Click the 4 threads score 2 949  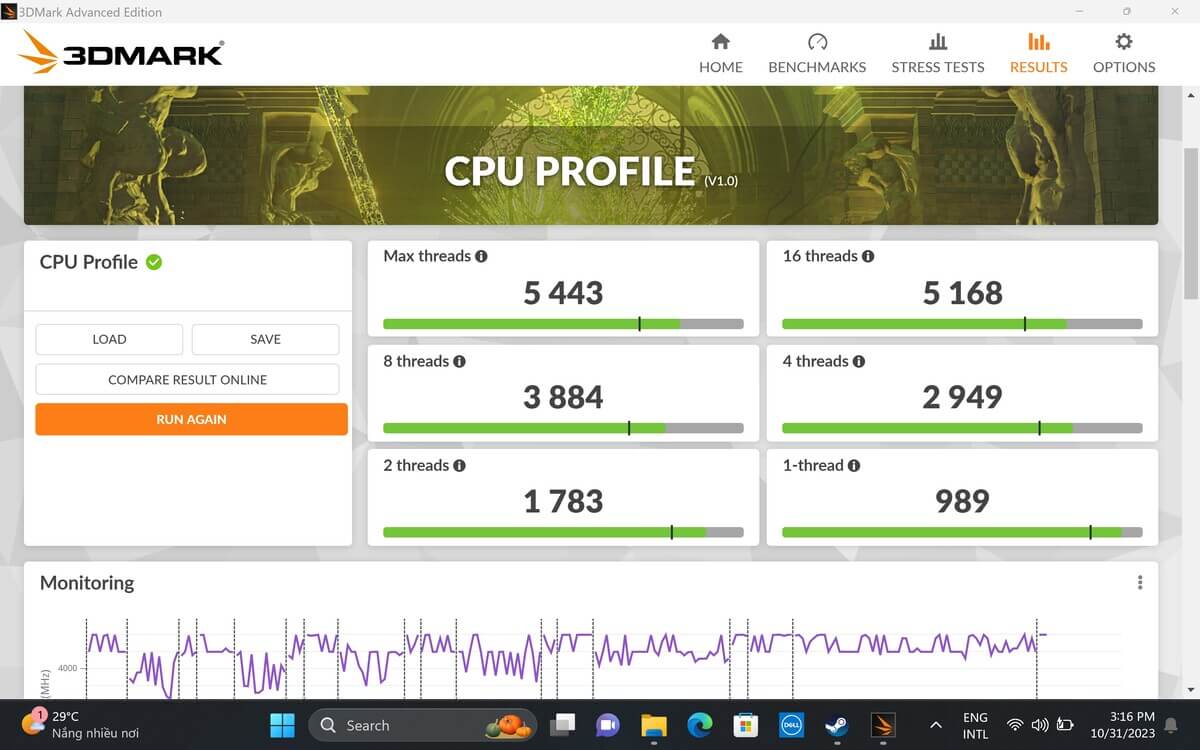tap(962, 397)
